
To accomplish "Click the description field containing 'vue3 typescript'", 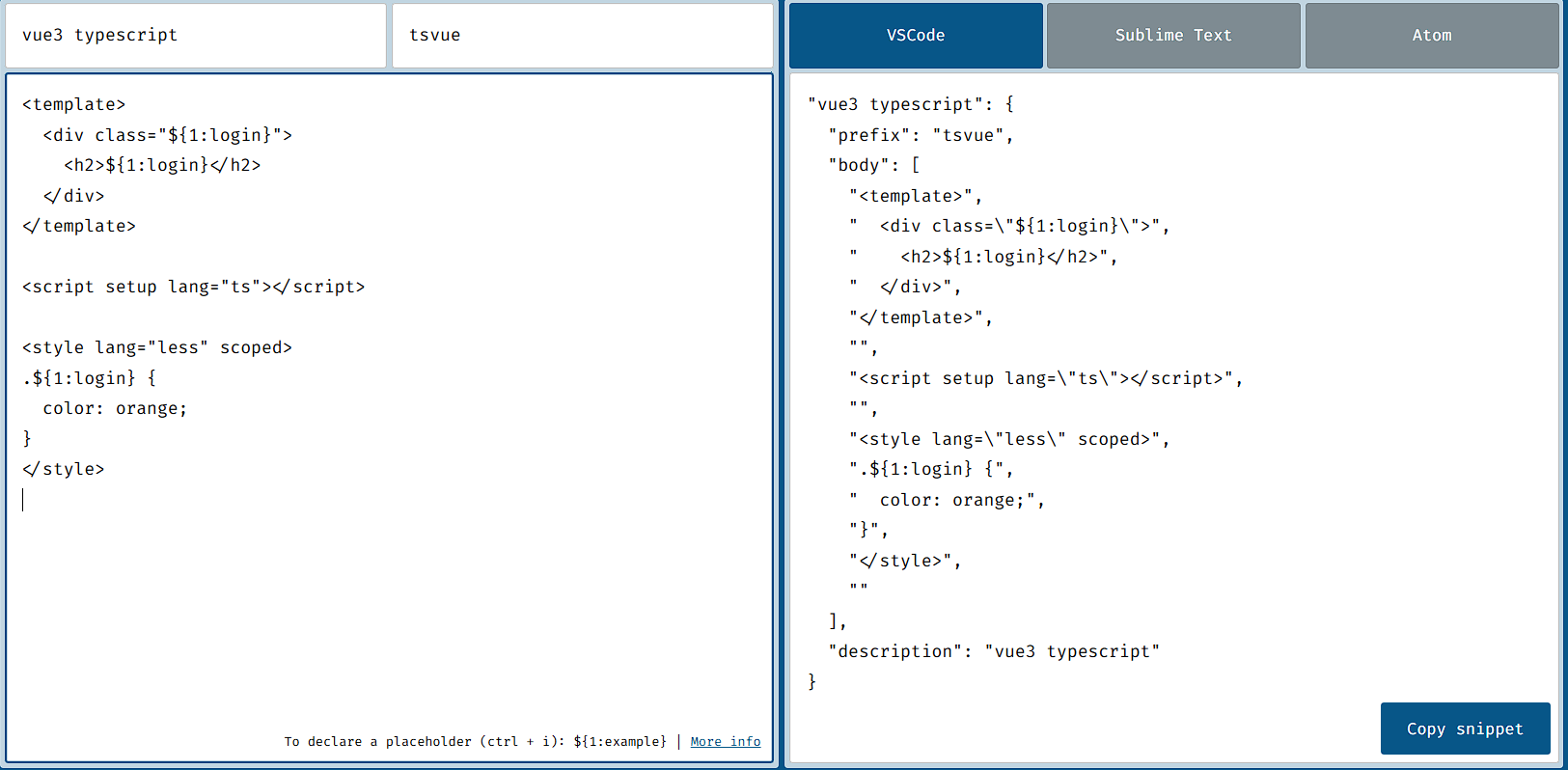I will 196,36.
